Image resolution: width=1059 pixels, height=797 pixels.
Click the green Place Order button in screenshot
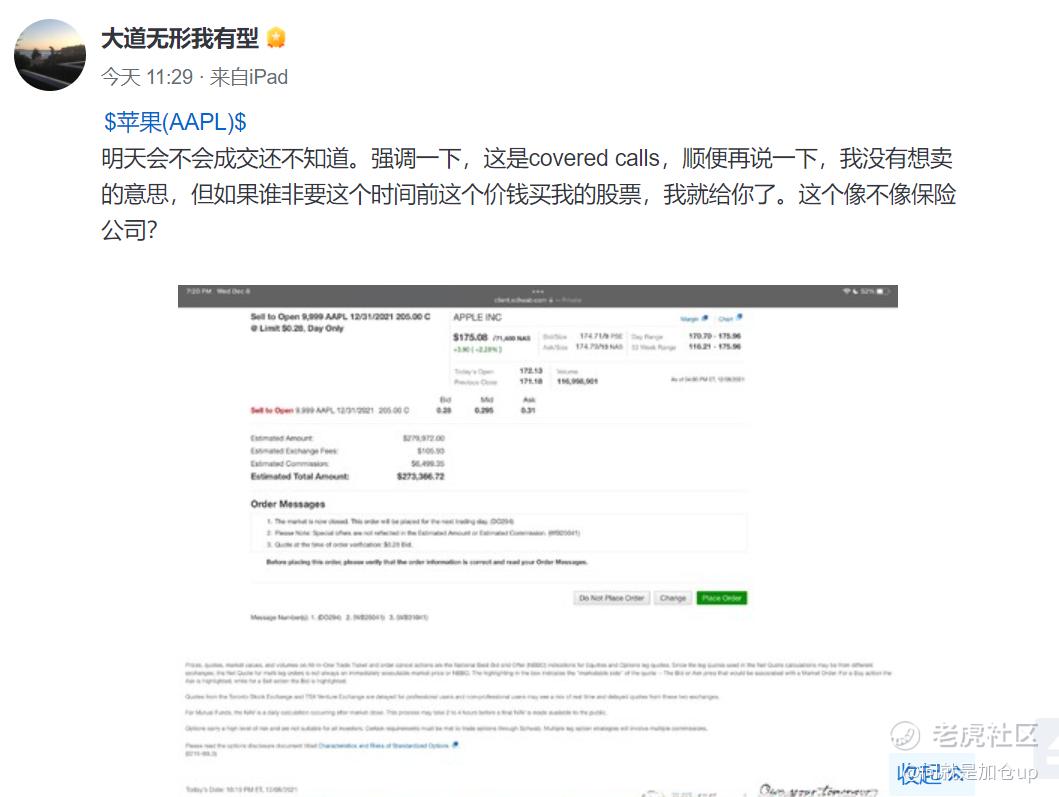click(x=721, y=598)
